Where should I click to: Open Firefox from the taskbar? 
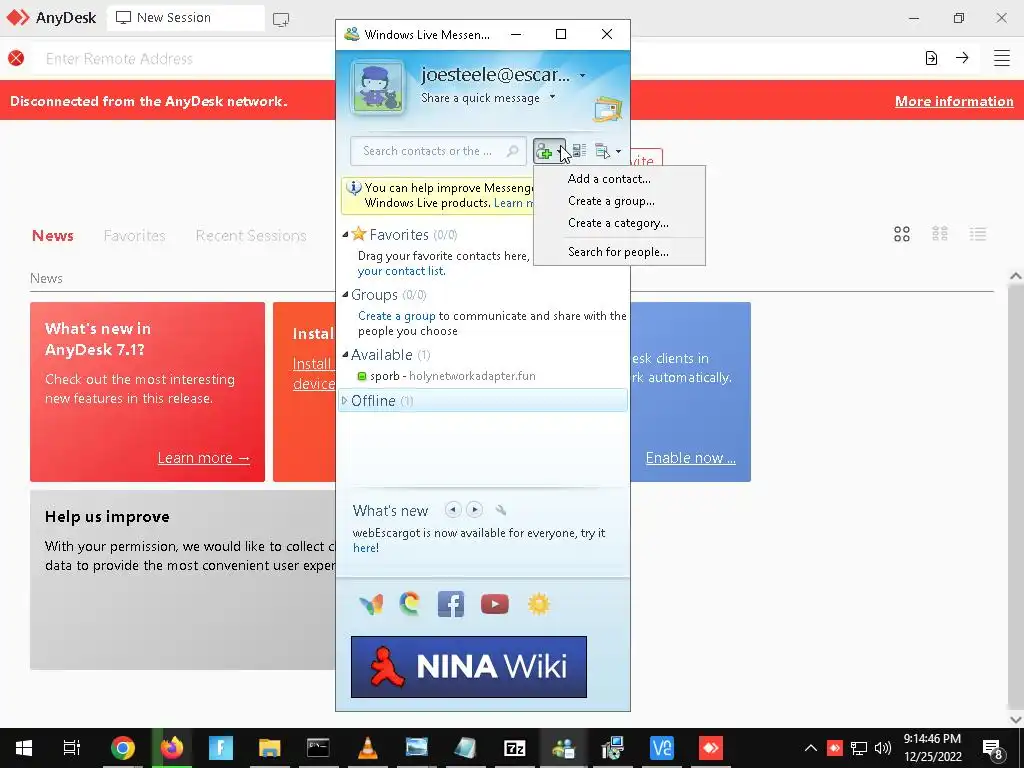[x=172, y=748]
